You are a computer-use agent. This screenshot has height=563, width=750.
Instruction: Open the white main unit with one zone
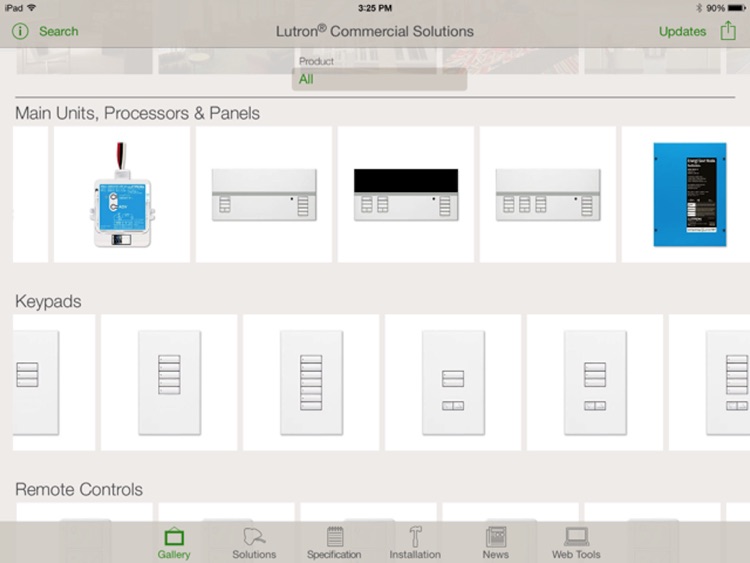pyautogui.click(x=264, y=194)
